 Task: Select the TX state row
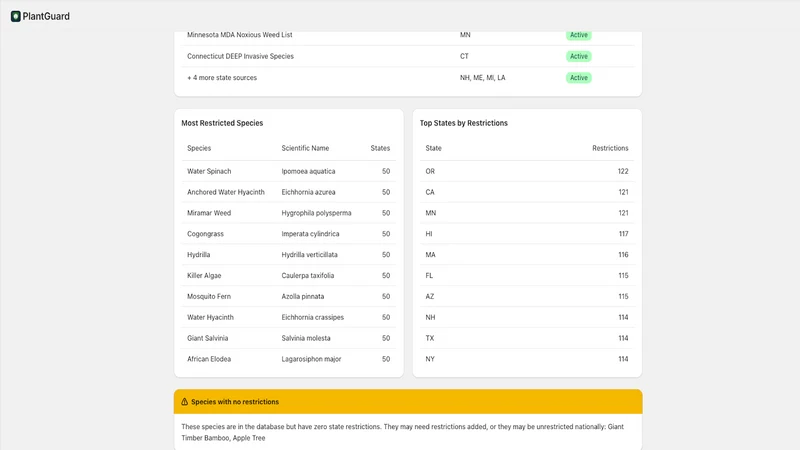tap(527, 338)
